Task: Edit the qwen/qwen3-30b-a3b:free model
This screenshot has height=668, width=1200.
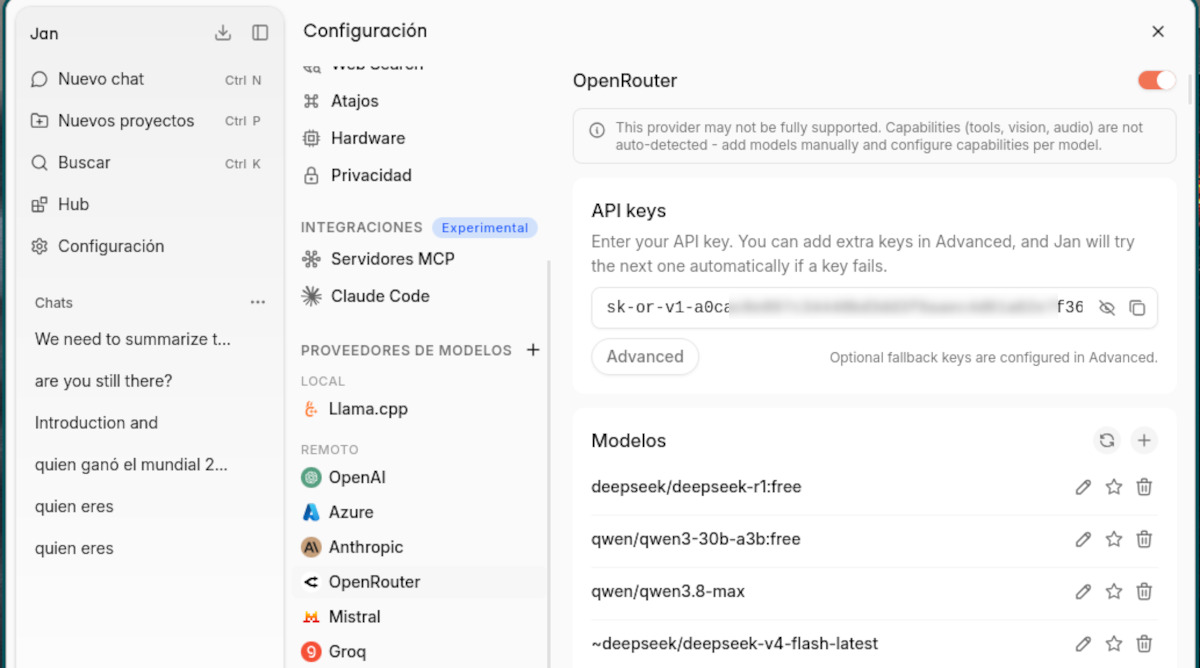Action: pos(1083,539)
